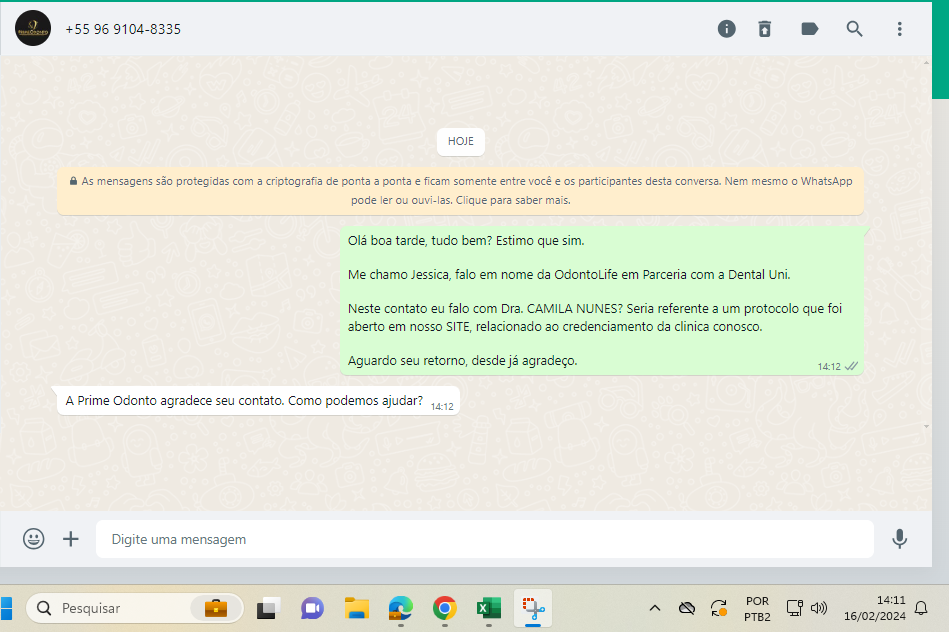Screen dimensions: 949x632
Task: Focus the Digite uma mensagem field
Action: click(x=485, y=539)
